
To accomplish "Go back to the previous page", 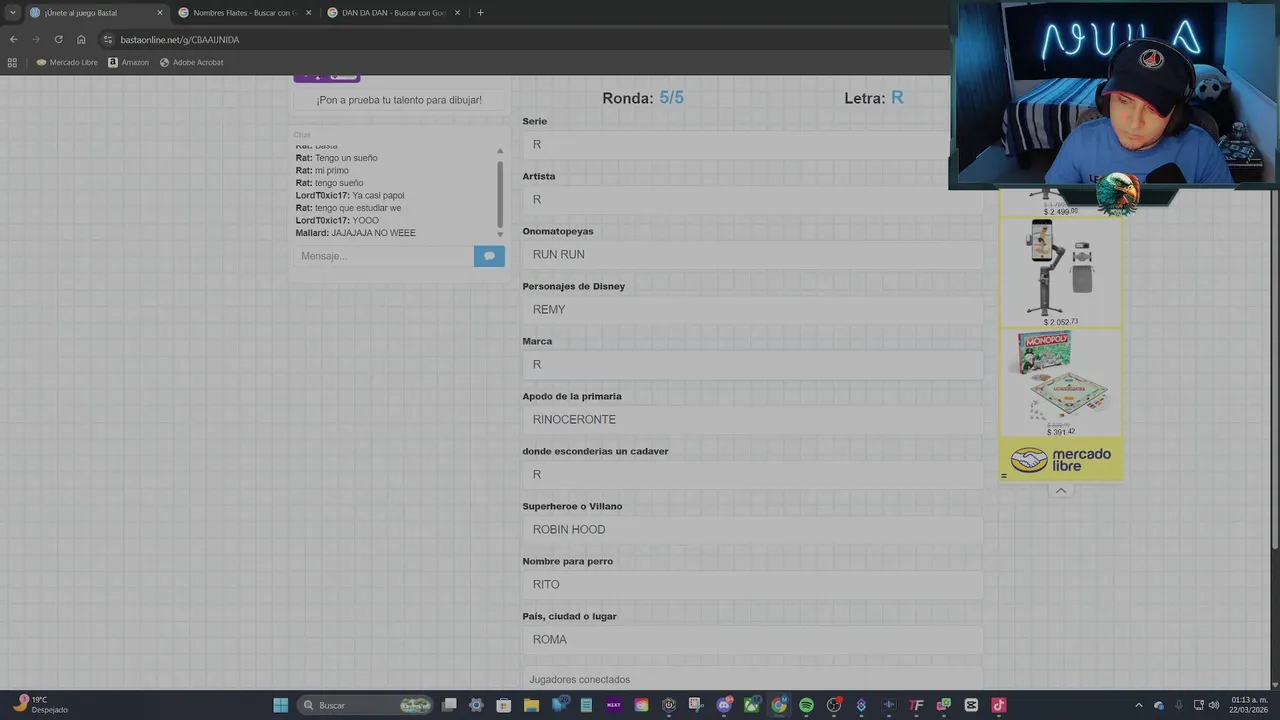I will coord(13,39).
